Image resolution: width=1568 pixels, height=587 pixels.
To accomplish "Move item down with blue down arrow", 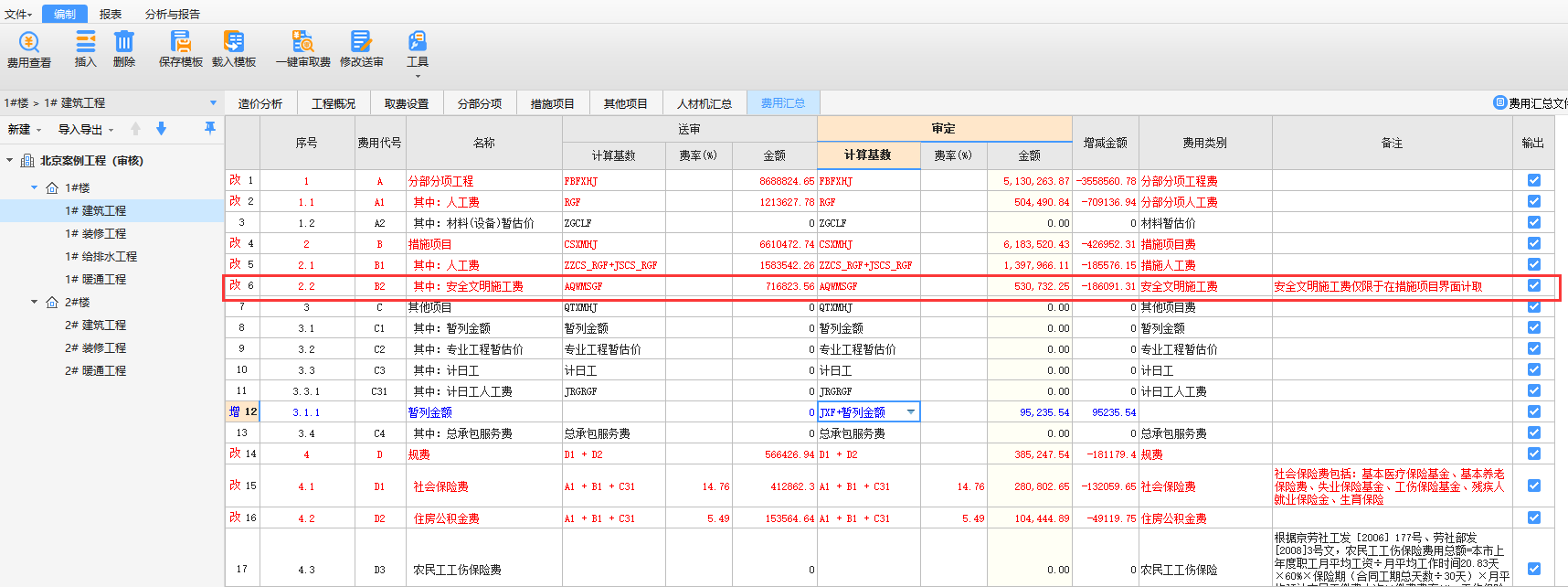I will [x=162, y=129].
